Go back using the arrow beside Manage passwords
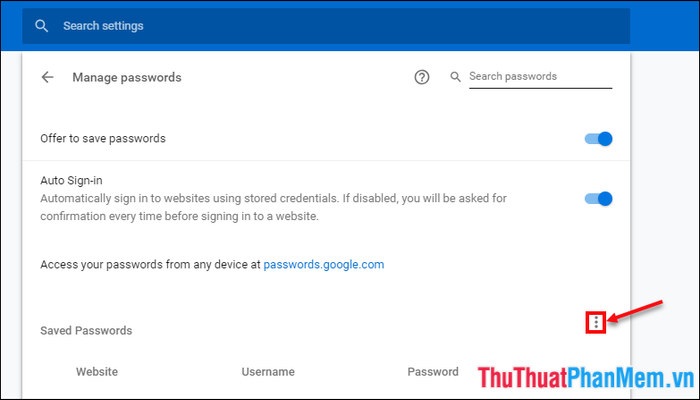Viewport: 700px width, 400px height. click(x=47, y=77)
